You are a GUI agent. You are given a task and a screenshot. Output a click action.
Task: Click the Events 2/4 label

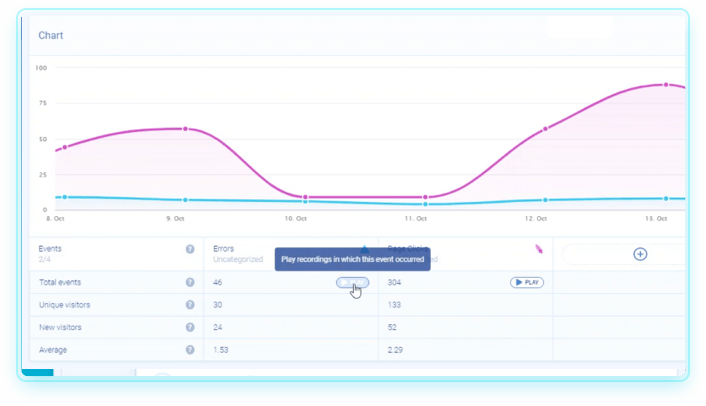(50, 254)
